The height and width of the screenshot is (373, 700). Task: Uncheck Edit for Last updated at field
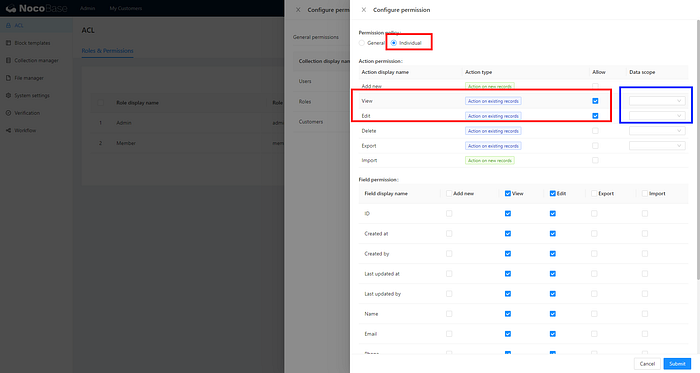pyautogui.click(x=553, y=274)
